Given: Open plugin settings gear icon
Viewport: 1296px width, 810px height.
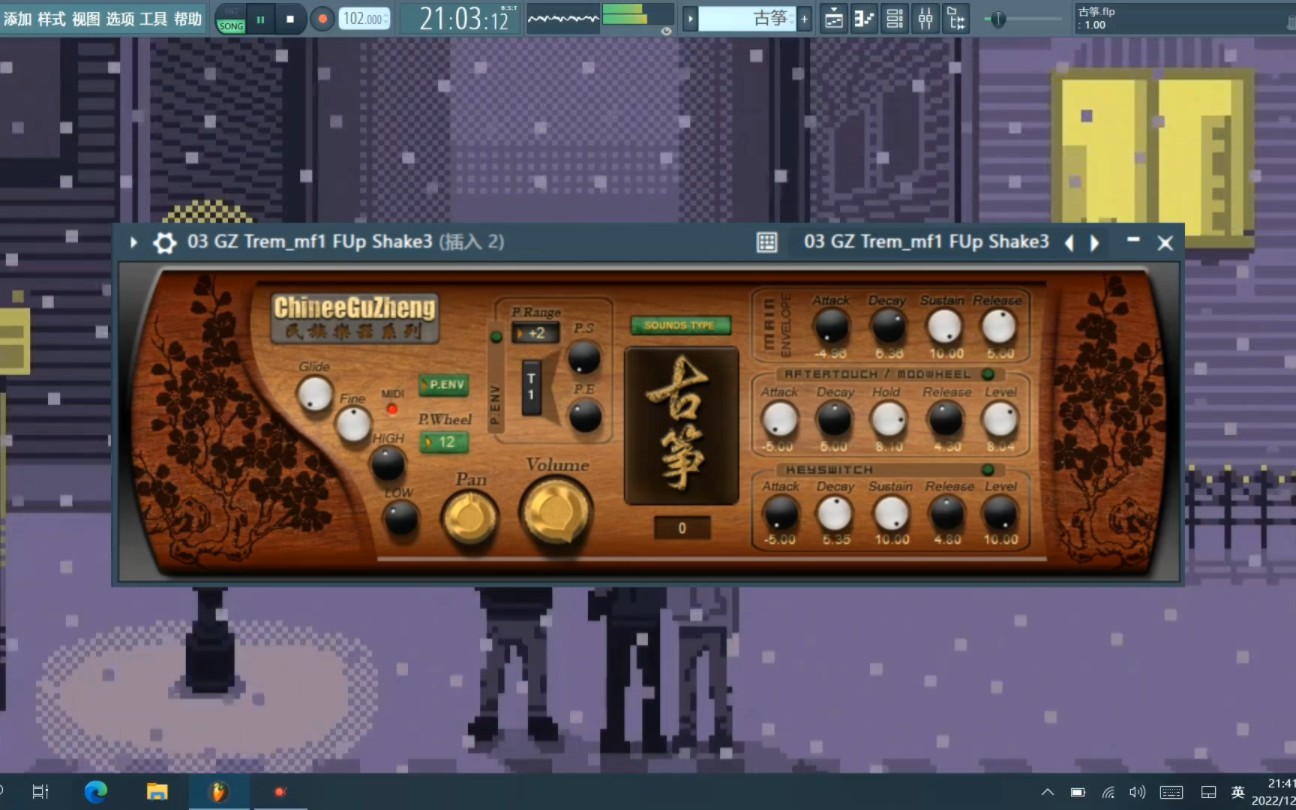Looking at the screenshot, I should tap(164, 242).
